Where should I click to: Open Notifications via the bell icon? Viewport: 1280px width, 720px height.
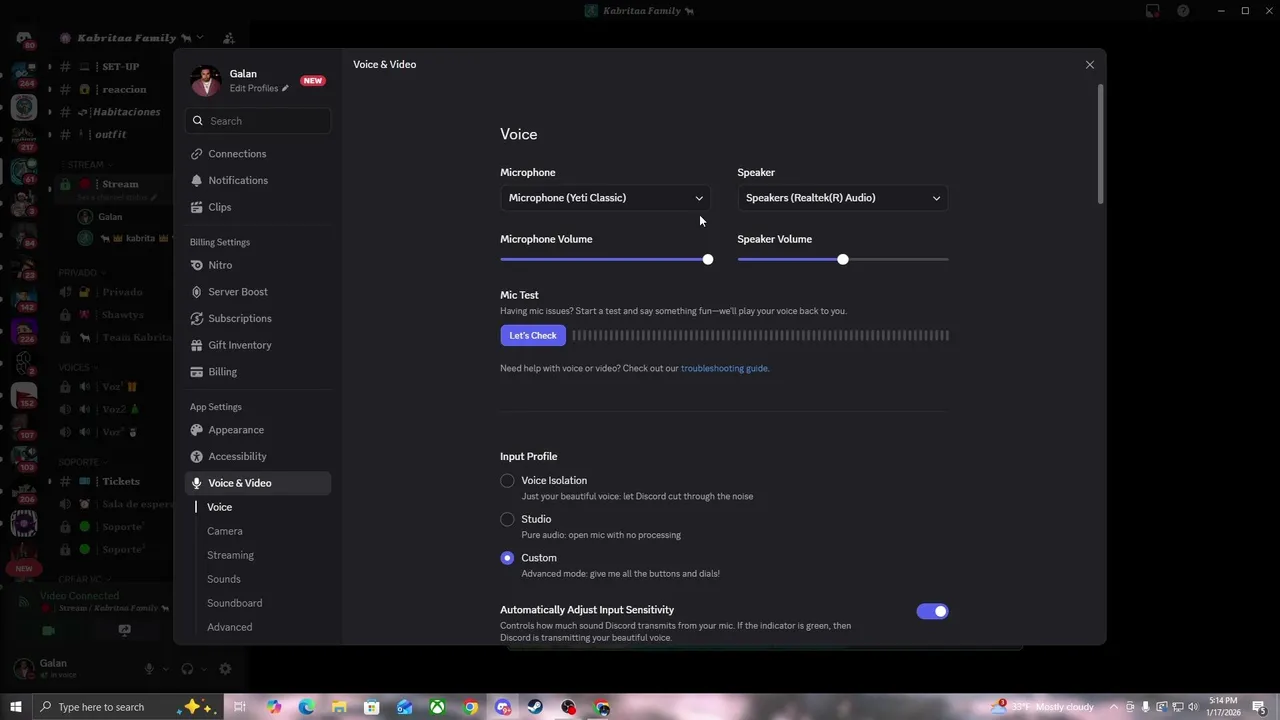(197, 180)
